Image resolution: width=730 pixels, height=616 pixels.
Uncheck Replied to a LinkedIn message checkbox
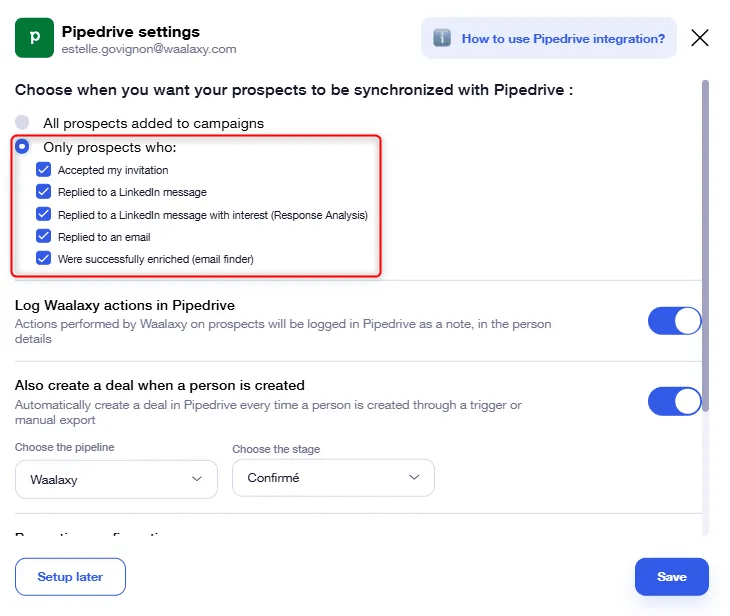point(43,191)
